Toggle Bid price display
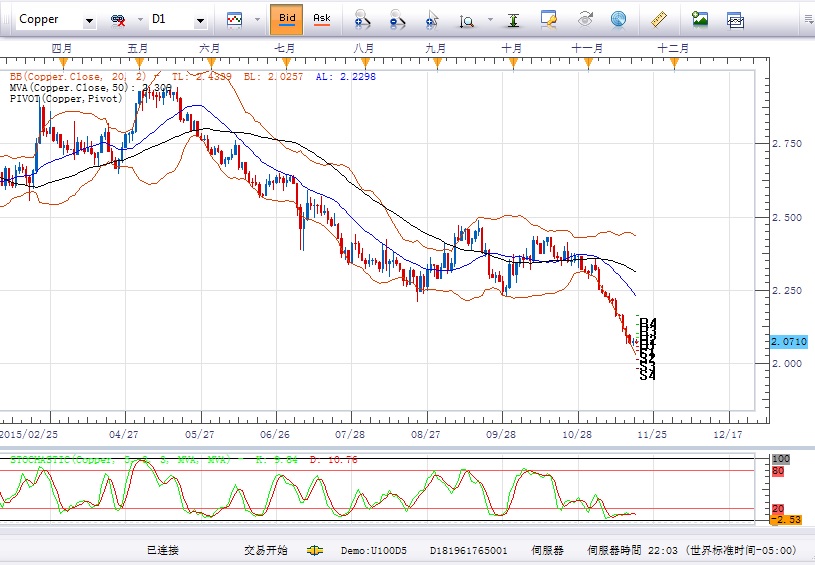 [x=287, y=19]
